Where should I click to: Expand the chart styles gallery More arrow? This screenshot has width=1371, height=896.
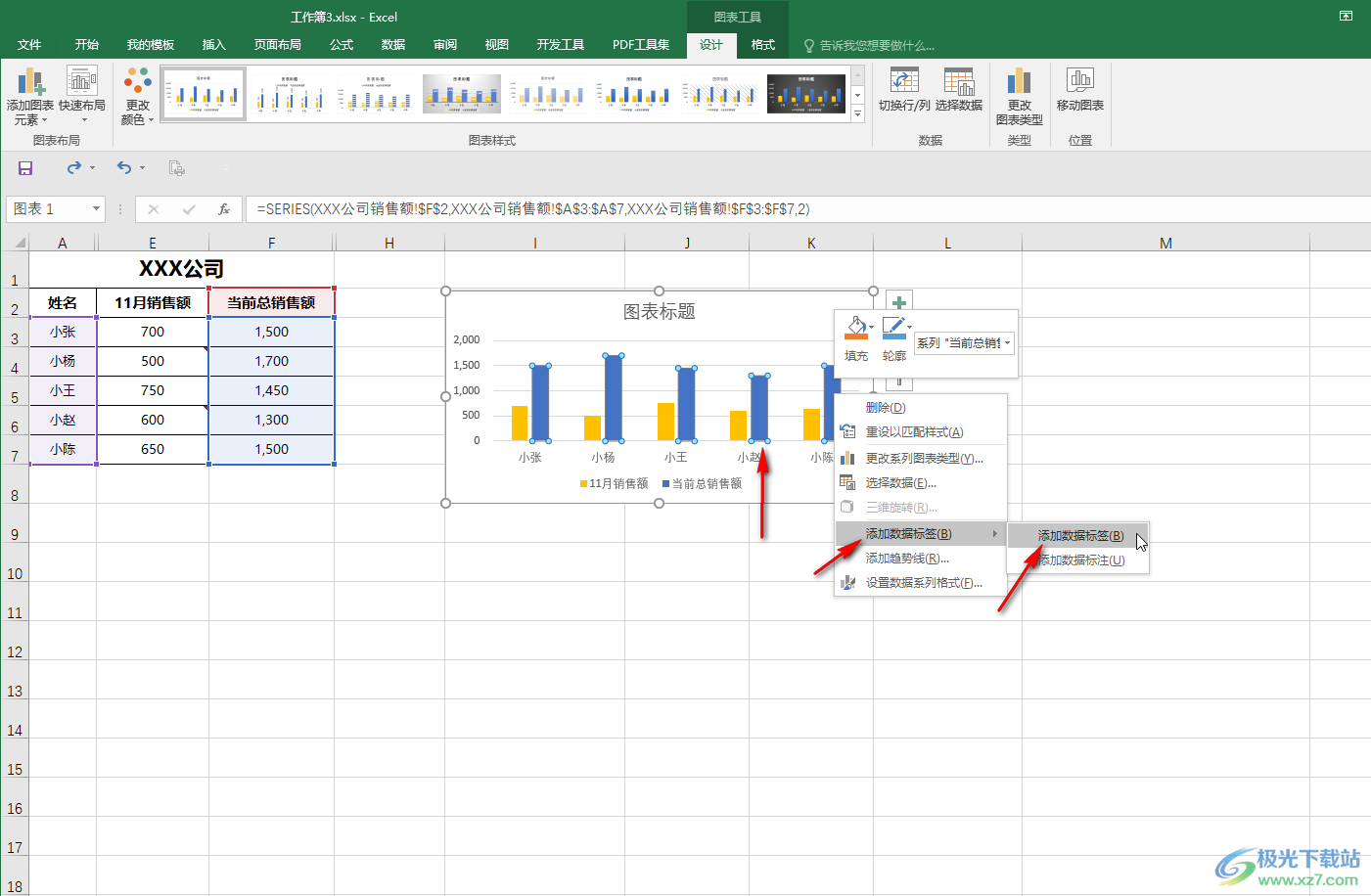click(858, 114)
